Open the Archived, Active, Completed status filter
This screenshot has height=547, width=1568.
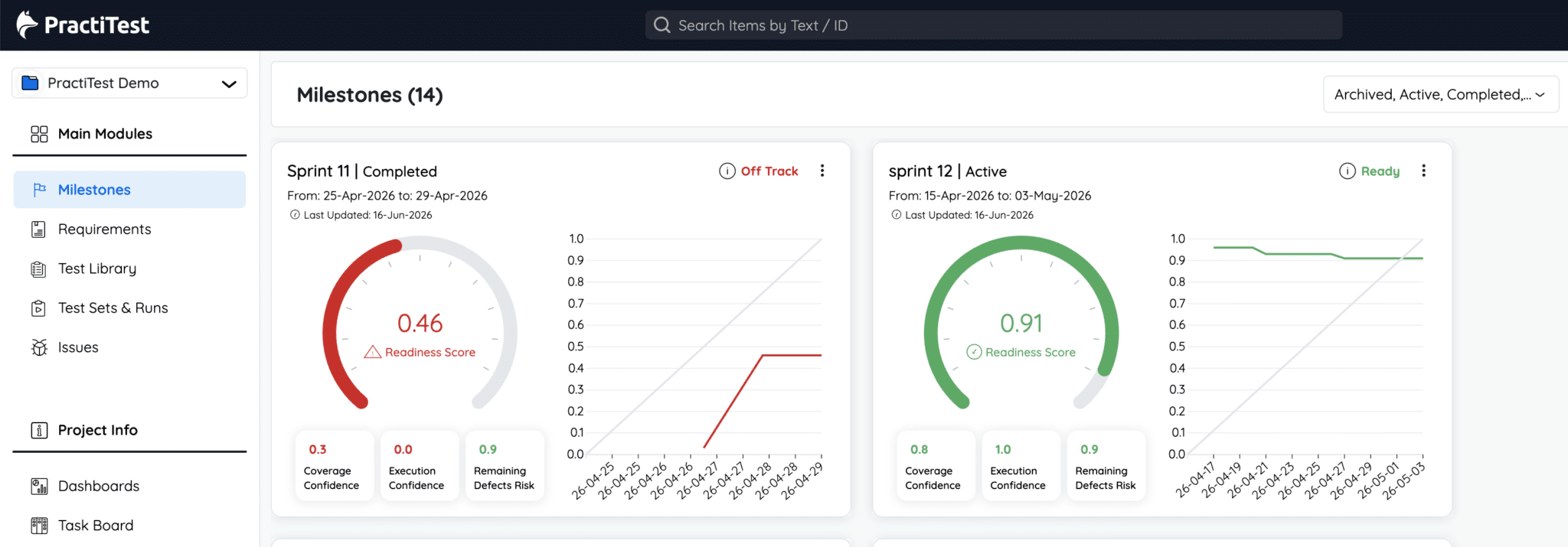[x=1441, y=95]
